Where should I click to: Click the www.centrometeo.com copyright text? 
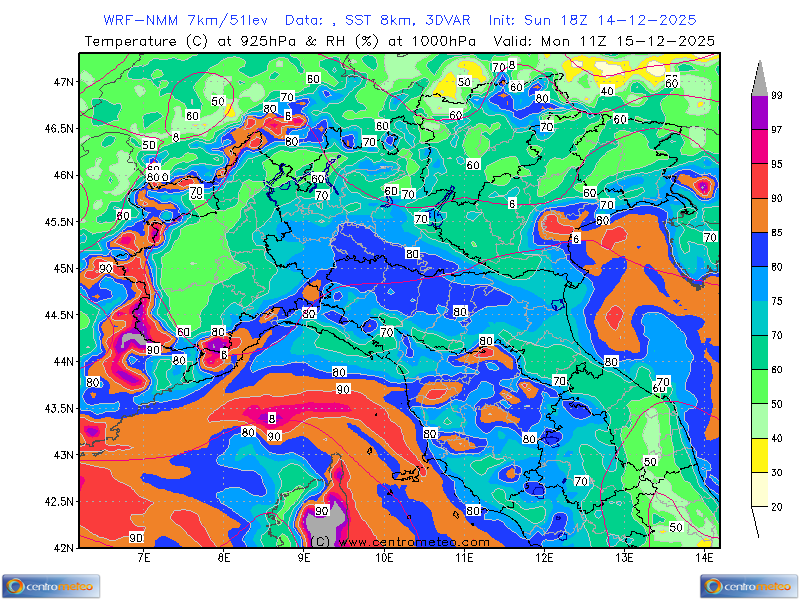click(400, 541)
